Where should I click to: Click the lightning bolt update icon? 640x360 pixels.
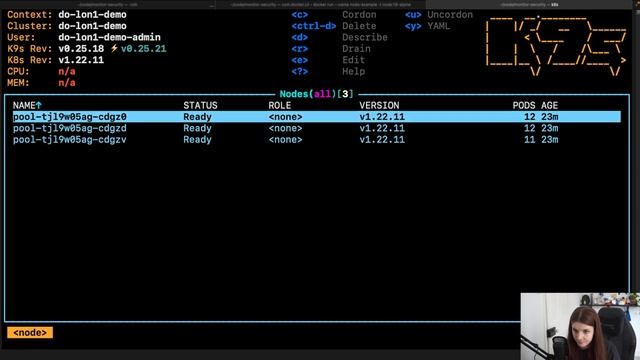click(x=114, y=49)
